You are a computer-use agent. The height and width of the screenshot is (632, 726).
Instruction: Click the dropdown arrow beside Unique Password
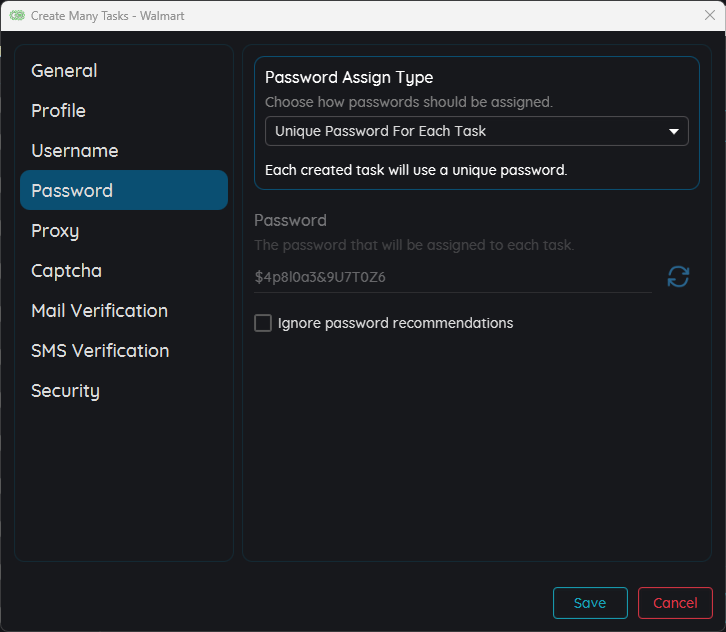pos(673,131)
